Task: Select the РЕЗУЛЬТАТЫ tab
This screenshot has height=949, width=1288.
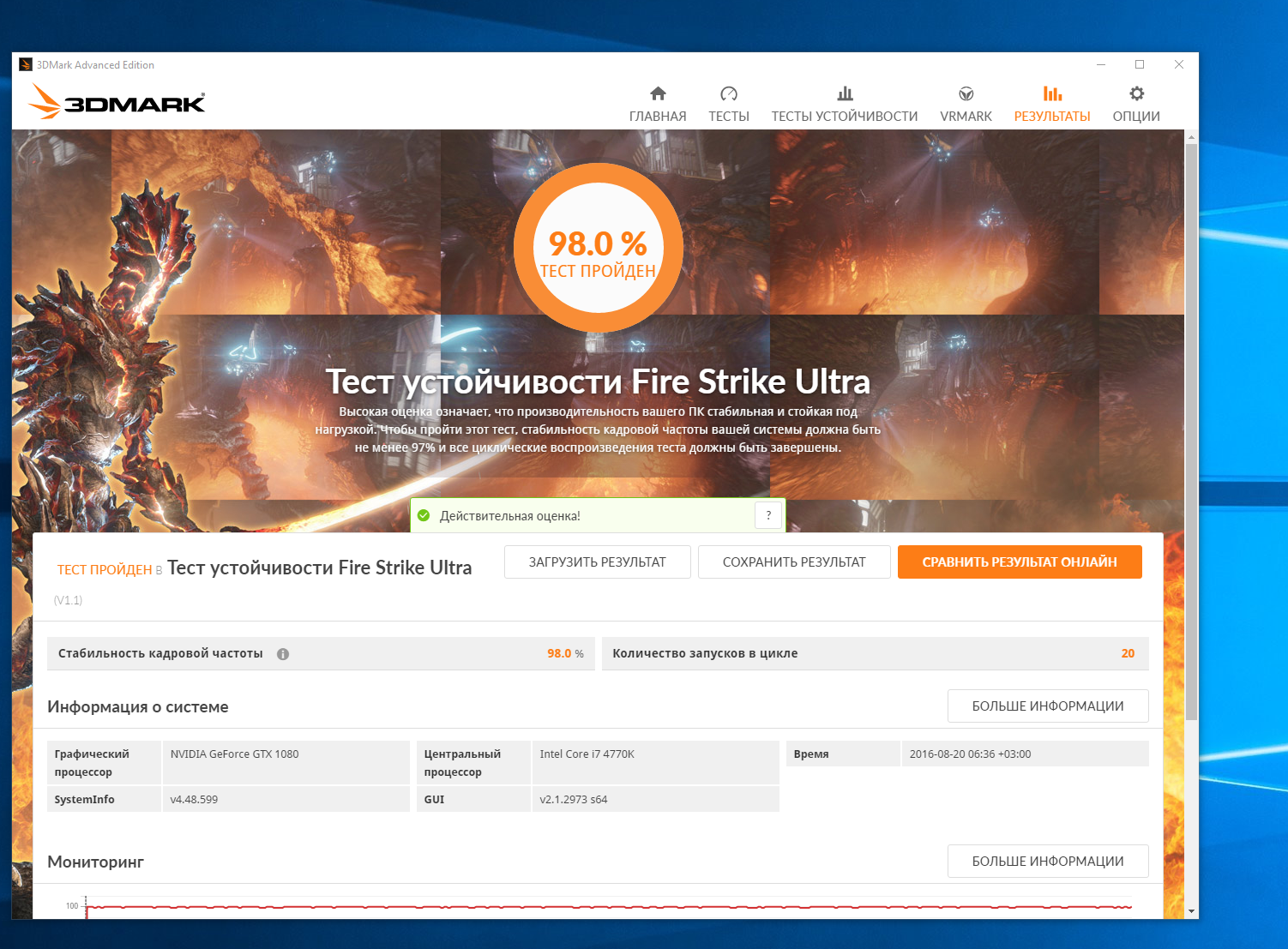Action: tap(1052, 117)
